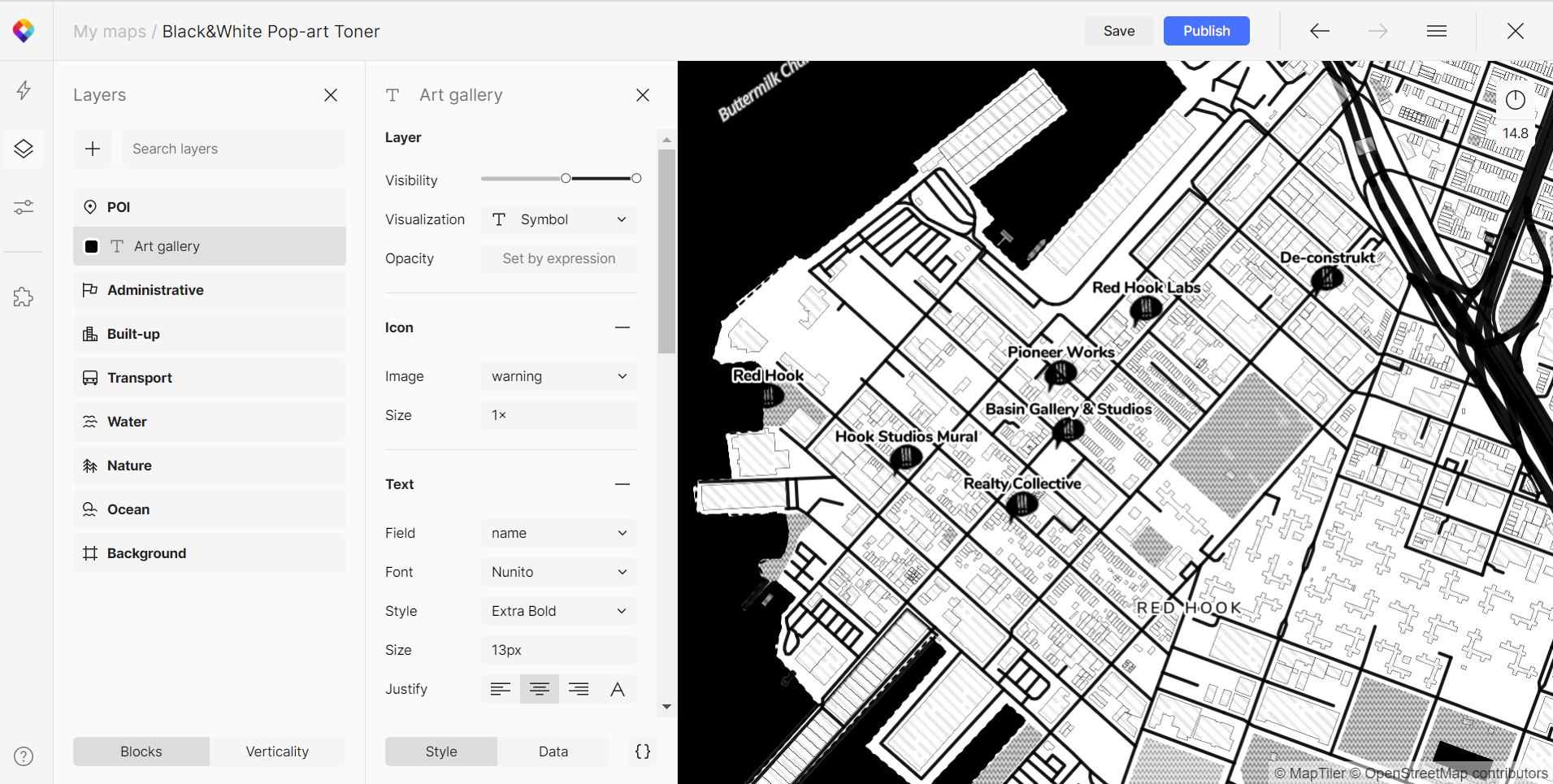Click the puzzle piece extensions icon
This screenshot has width=1553, height=784.
coord(24,297)
